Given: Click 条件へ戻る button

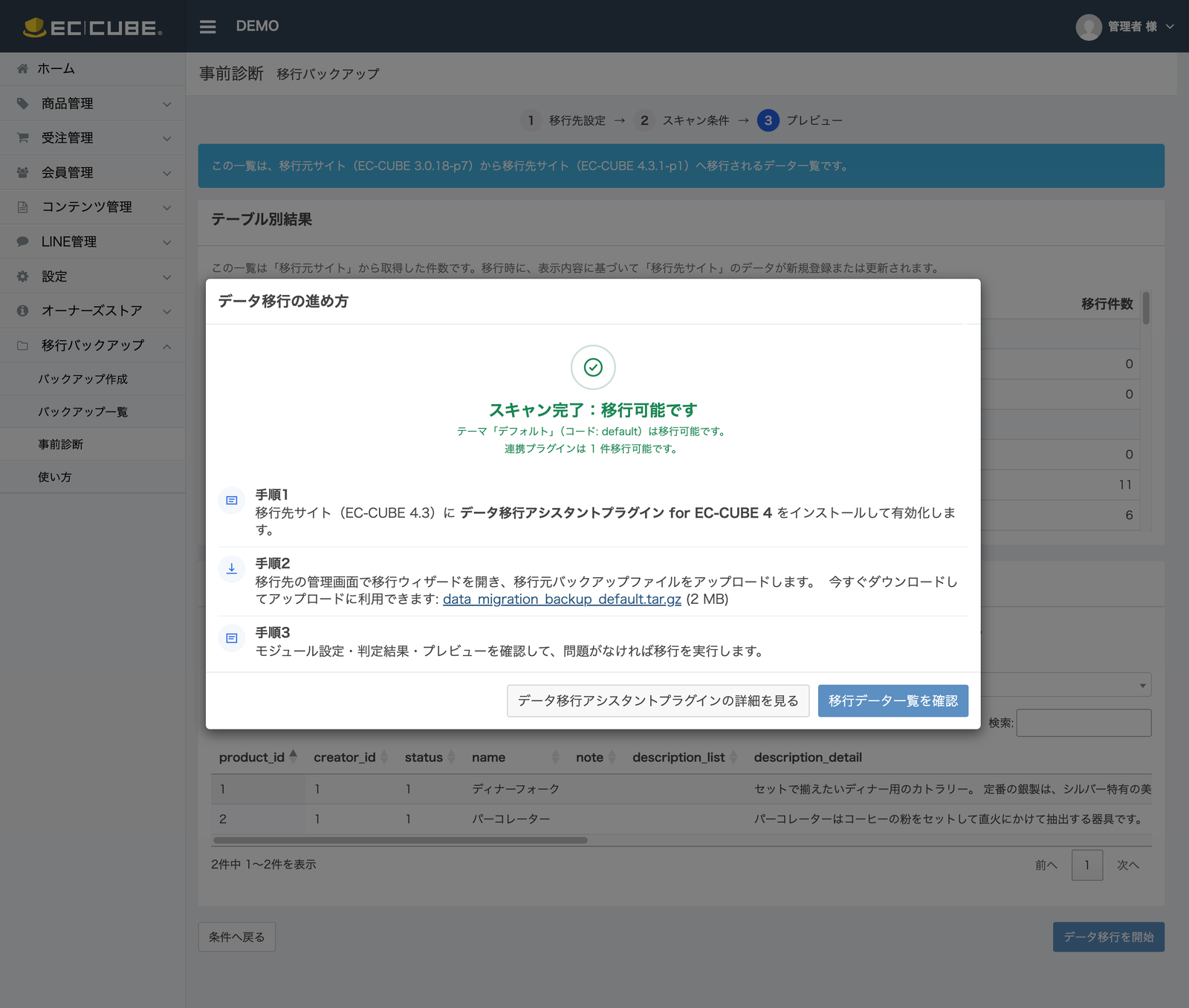Looking at the screenshot, I should [237, 937].
